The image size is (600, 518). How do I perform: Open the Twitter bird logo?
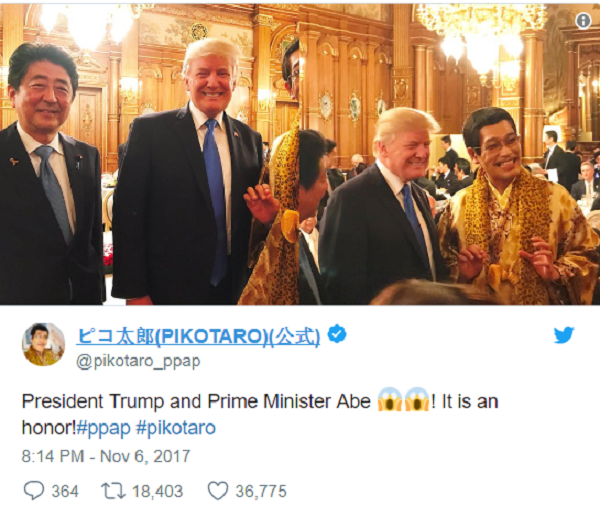[564, 335]
